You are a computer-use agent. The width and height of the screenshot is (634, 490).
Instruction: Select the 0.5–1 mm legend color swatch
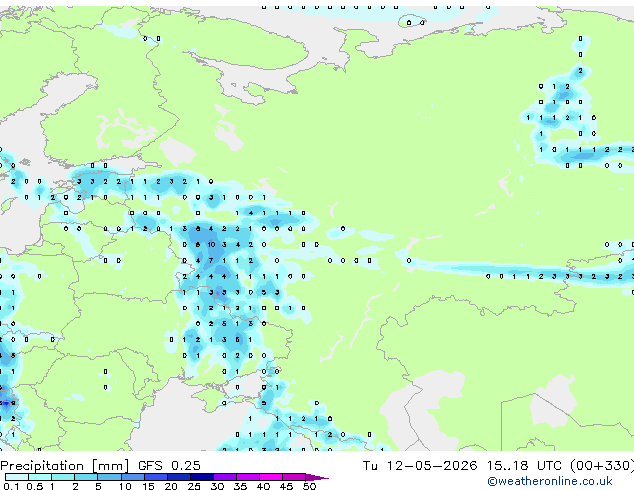[40, 477]
